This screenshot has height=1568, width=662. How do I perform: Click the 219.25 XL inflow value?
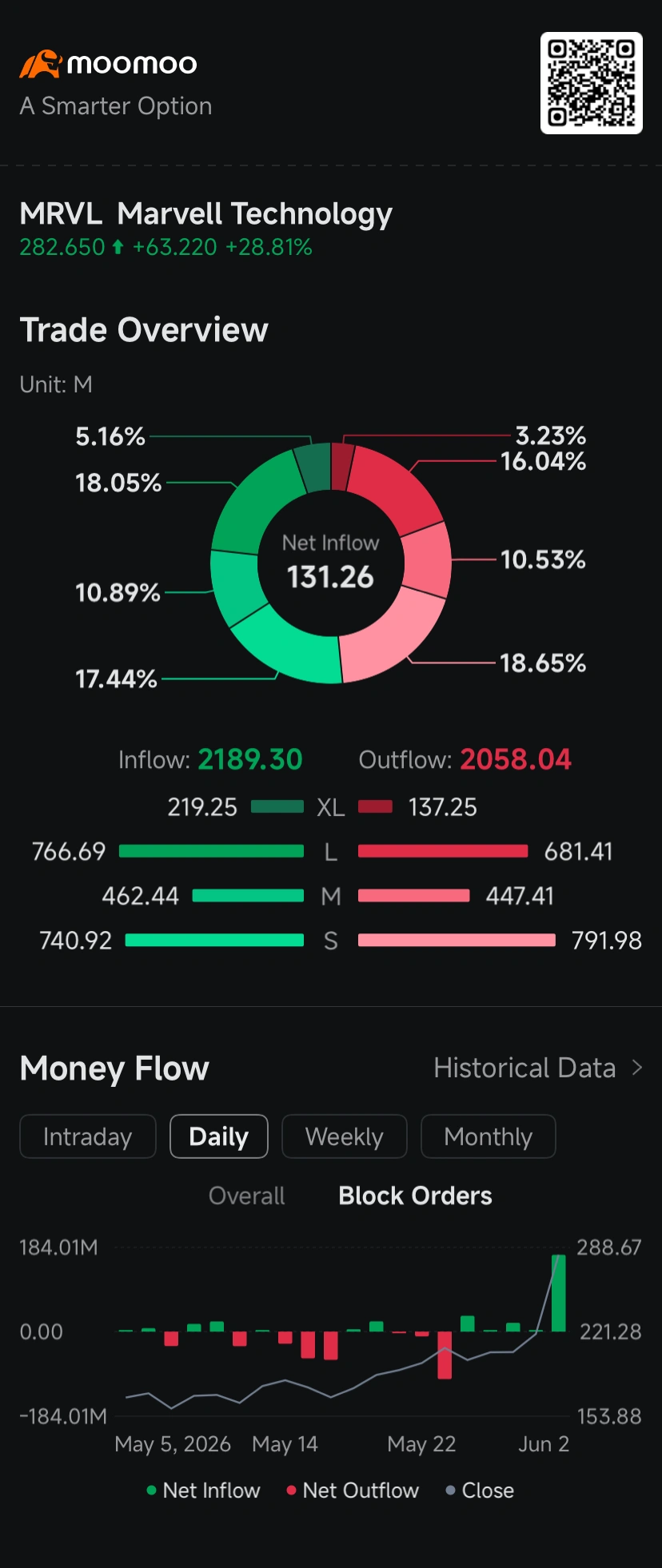(x=202, y=807)
